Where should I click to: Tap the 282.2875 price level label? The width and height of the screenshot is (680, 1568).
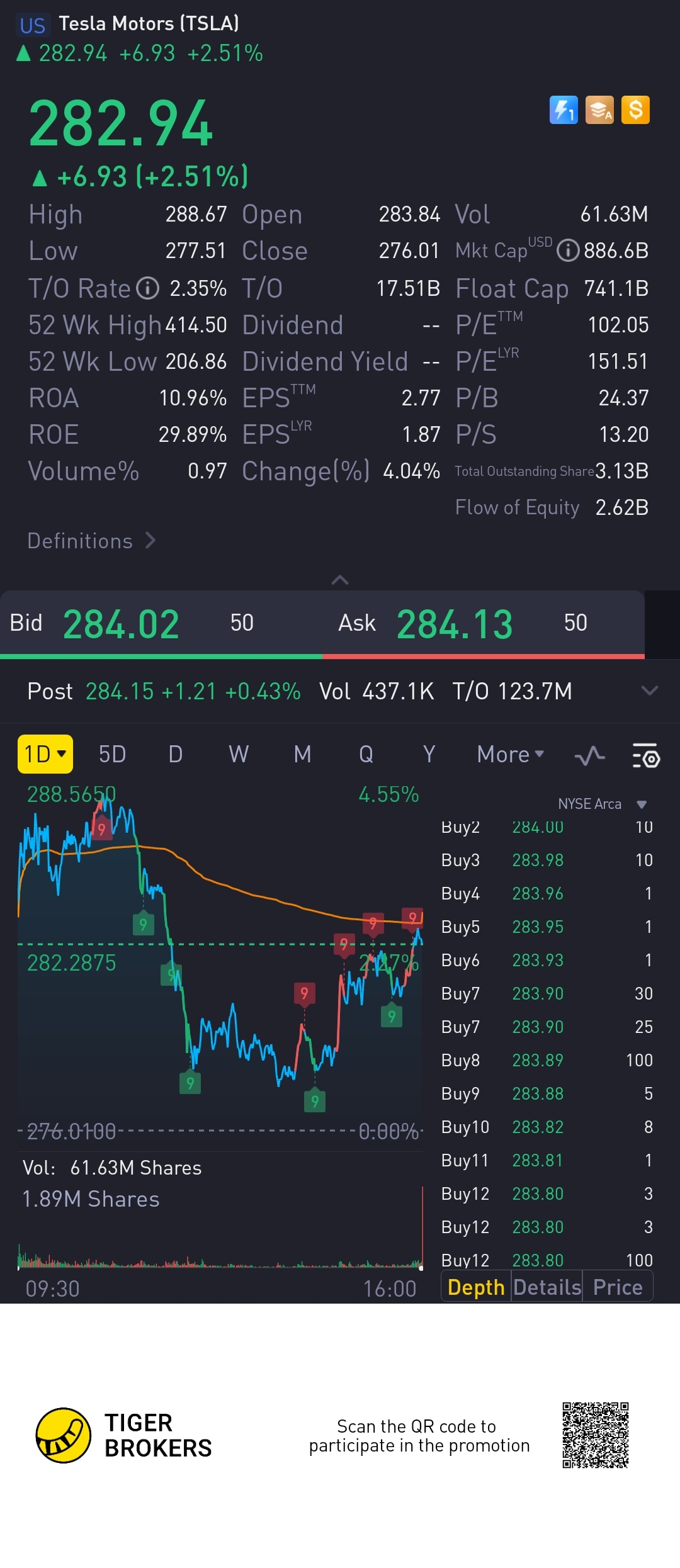pos(71,962)
